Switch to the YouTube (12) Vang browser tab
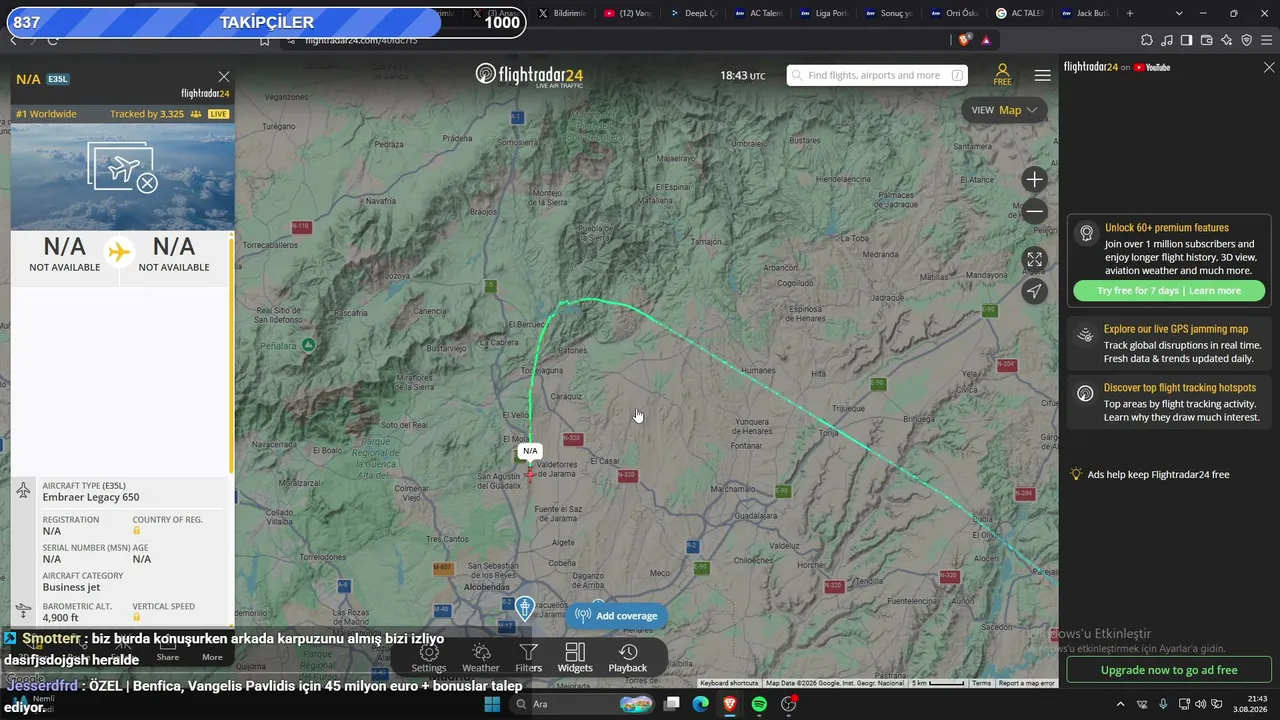The image size is (1280, 720). (627, 13)
